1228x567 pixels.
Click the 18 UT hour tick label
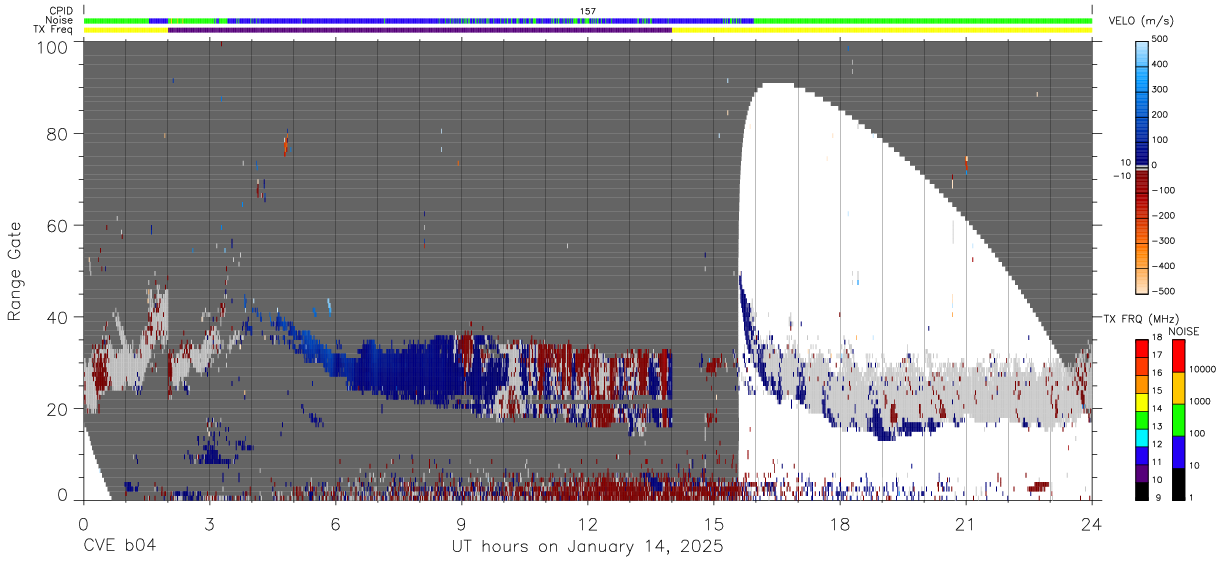[x=840, y=523]
